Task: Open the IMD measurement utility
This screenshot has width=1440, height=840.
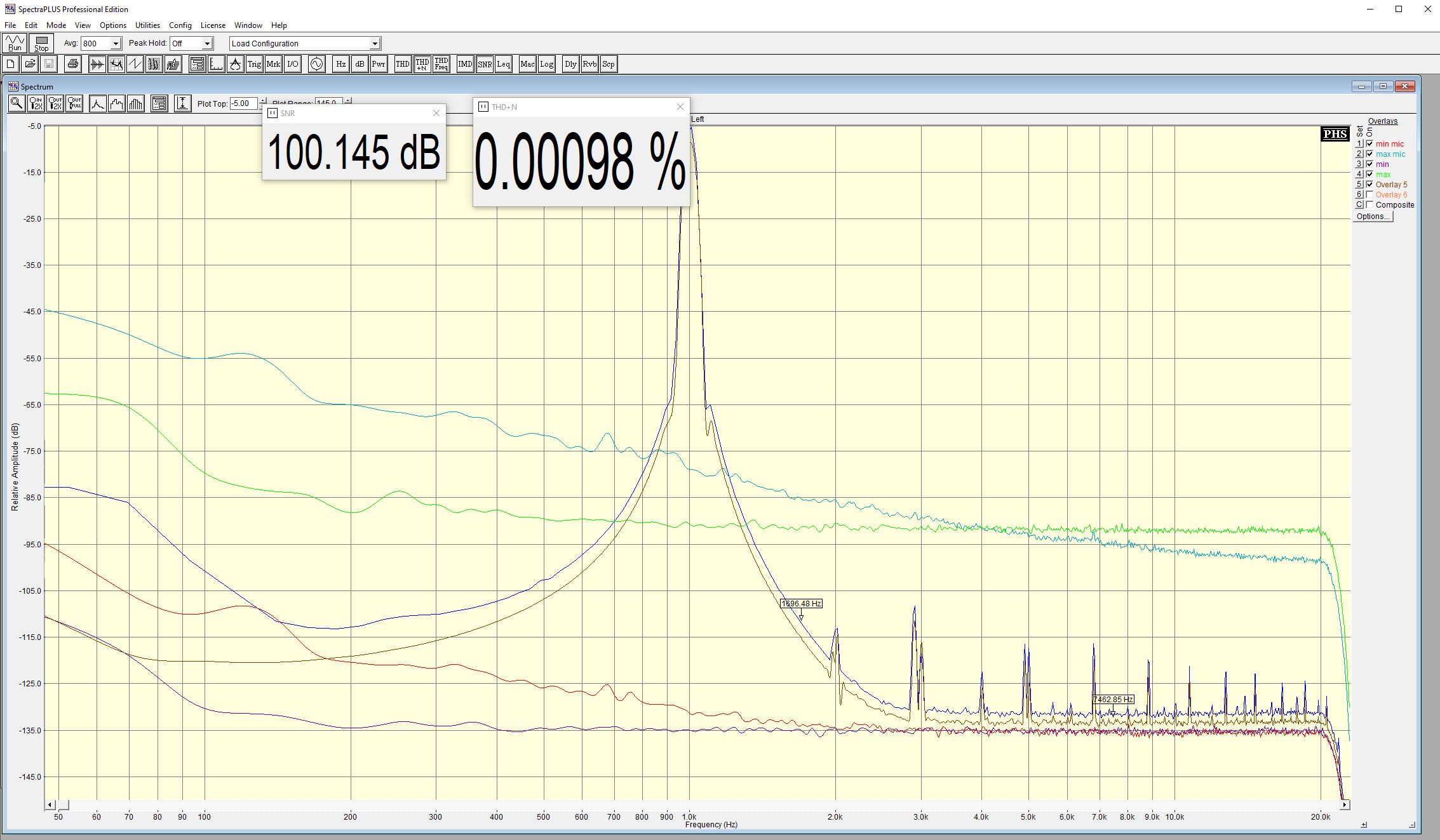Action: (465, 64)
